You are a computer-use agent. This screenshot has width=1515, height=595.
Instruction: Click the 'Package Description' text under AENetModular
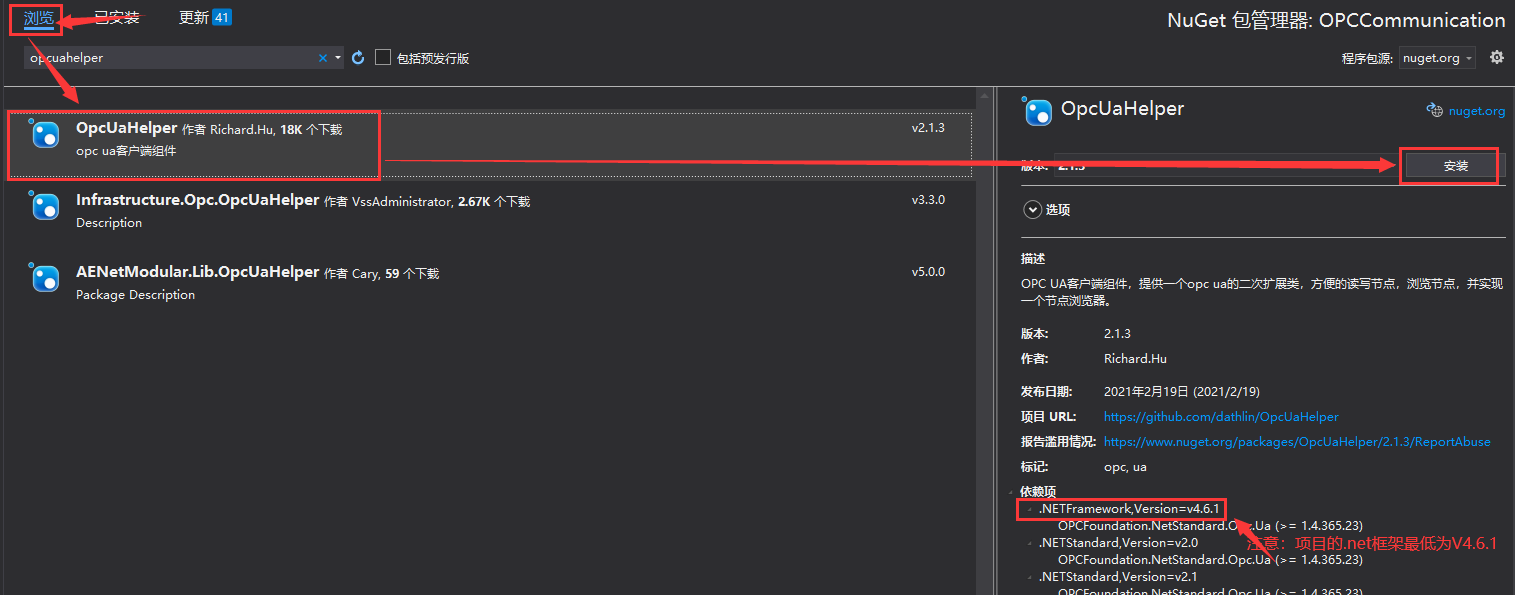135,295
